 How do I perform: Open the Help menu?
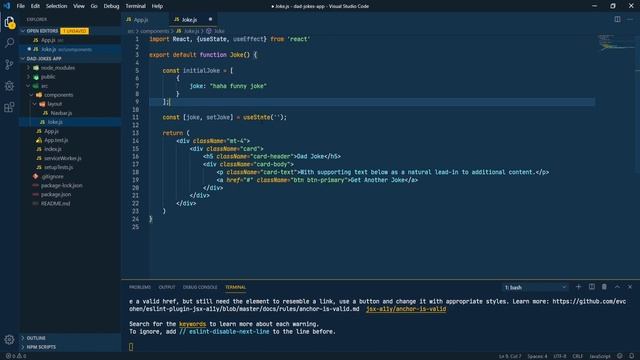157,6
